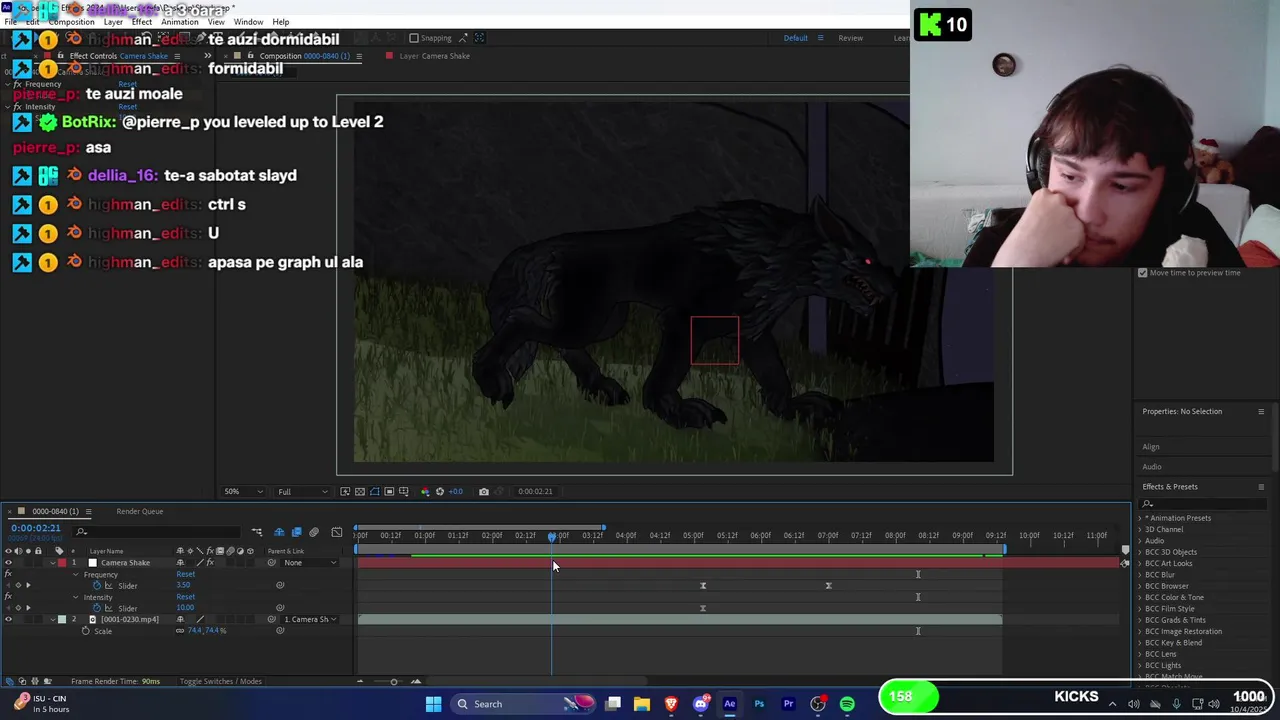This screenshot has width=1280, height=720.
Task: Click Reset for Intensity effect
Action: pyautogui.click(x=186, y=598)
